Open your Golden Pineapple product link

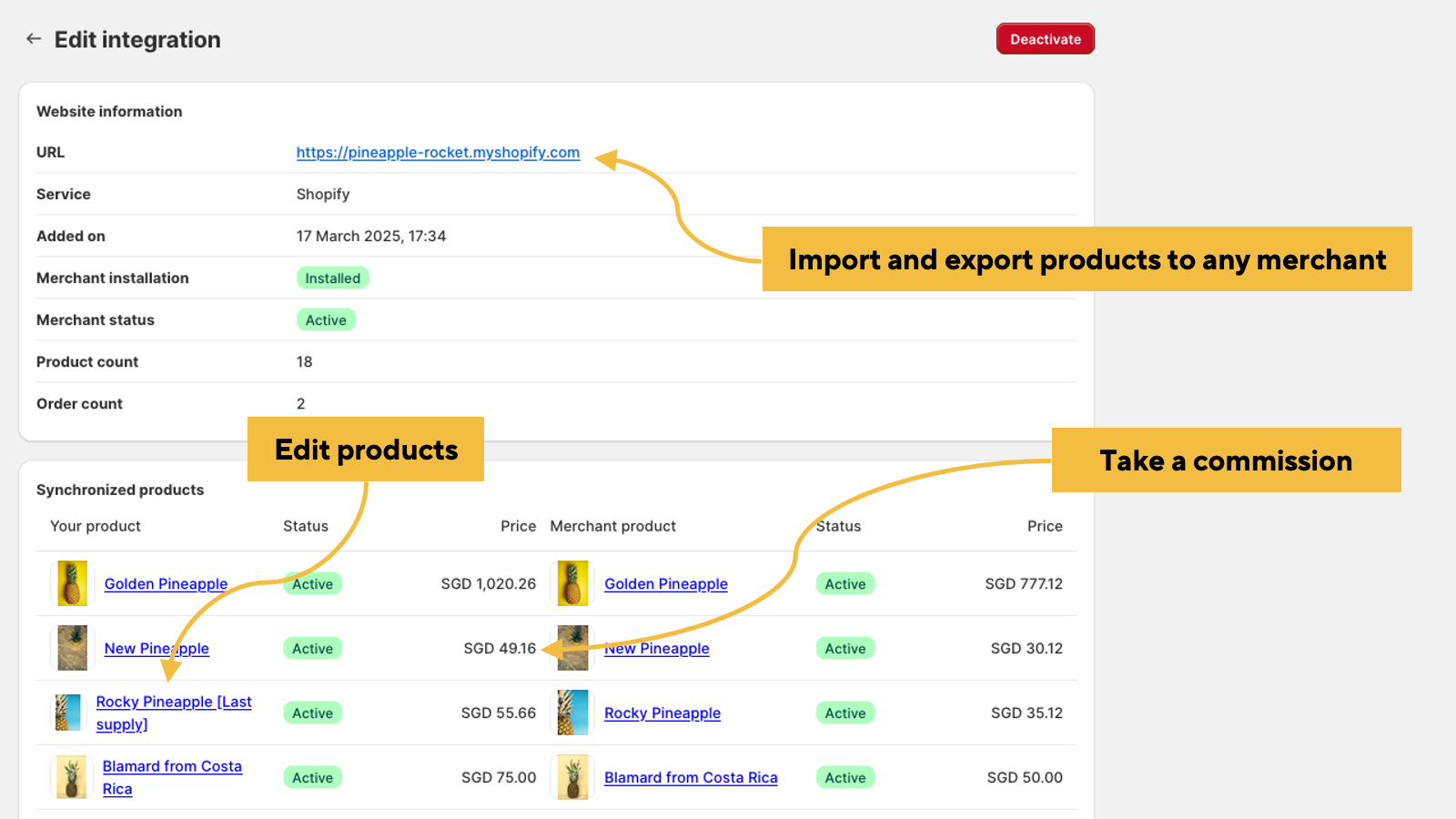166,584
